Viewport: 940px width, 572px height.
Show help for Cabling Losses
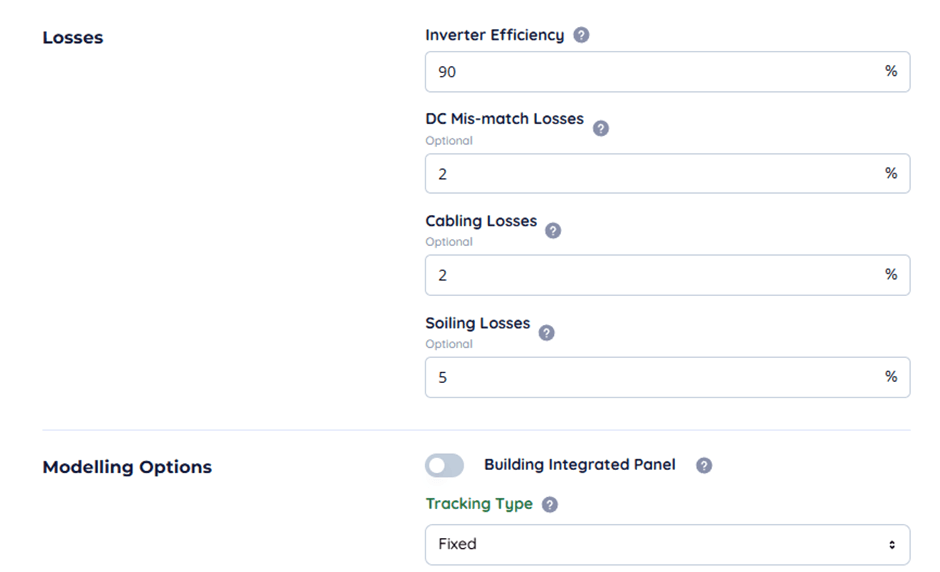click(x=553, y=230)
